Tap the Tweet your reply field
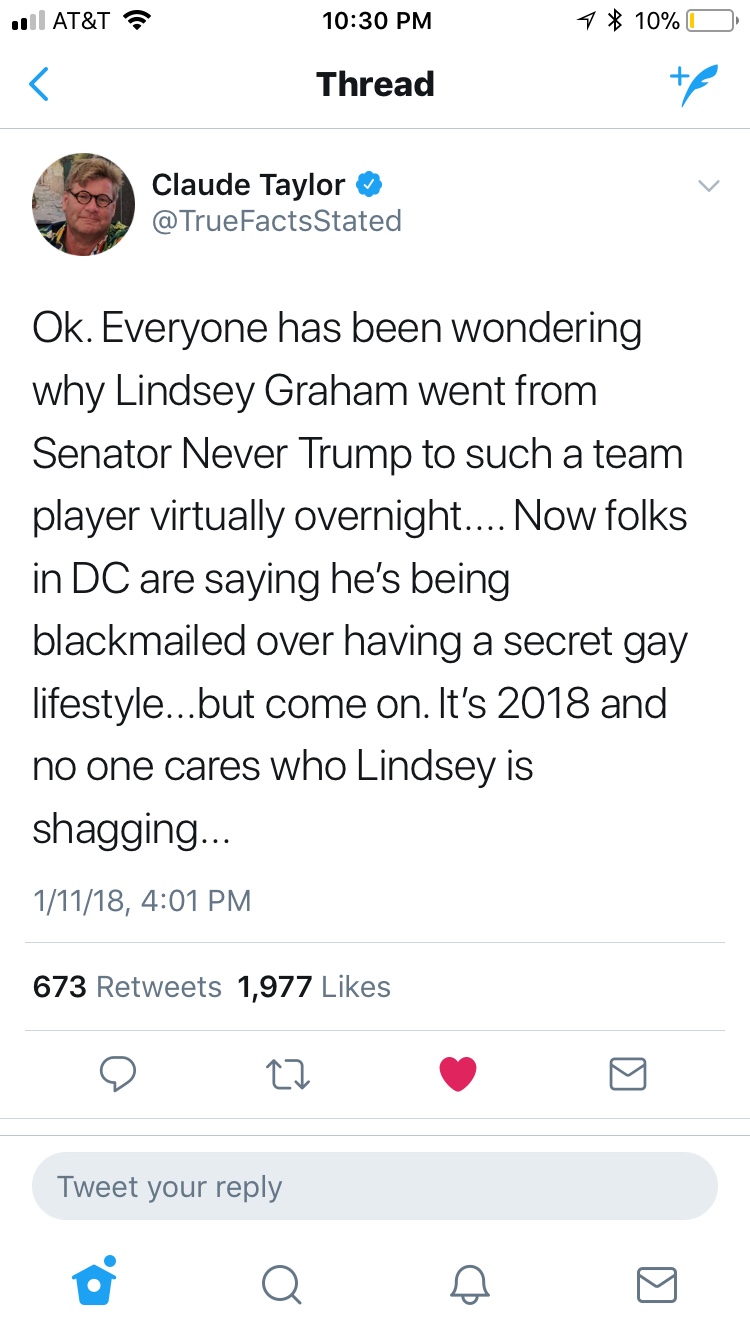 (x=375, y=1187)
